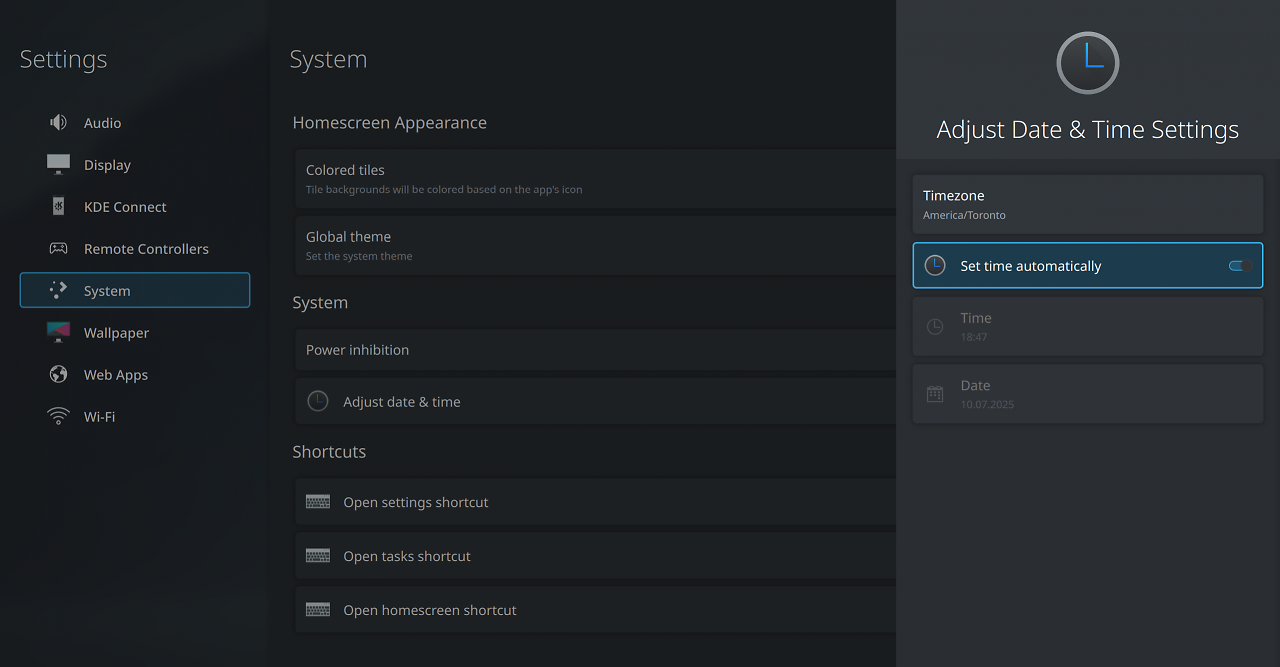Select the Remote Controllers gamepad icon

[x=58, y=248]
